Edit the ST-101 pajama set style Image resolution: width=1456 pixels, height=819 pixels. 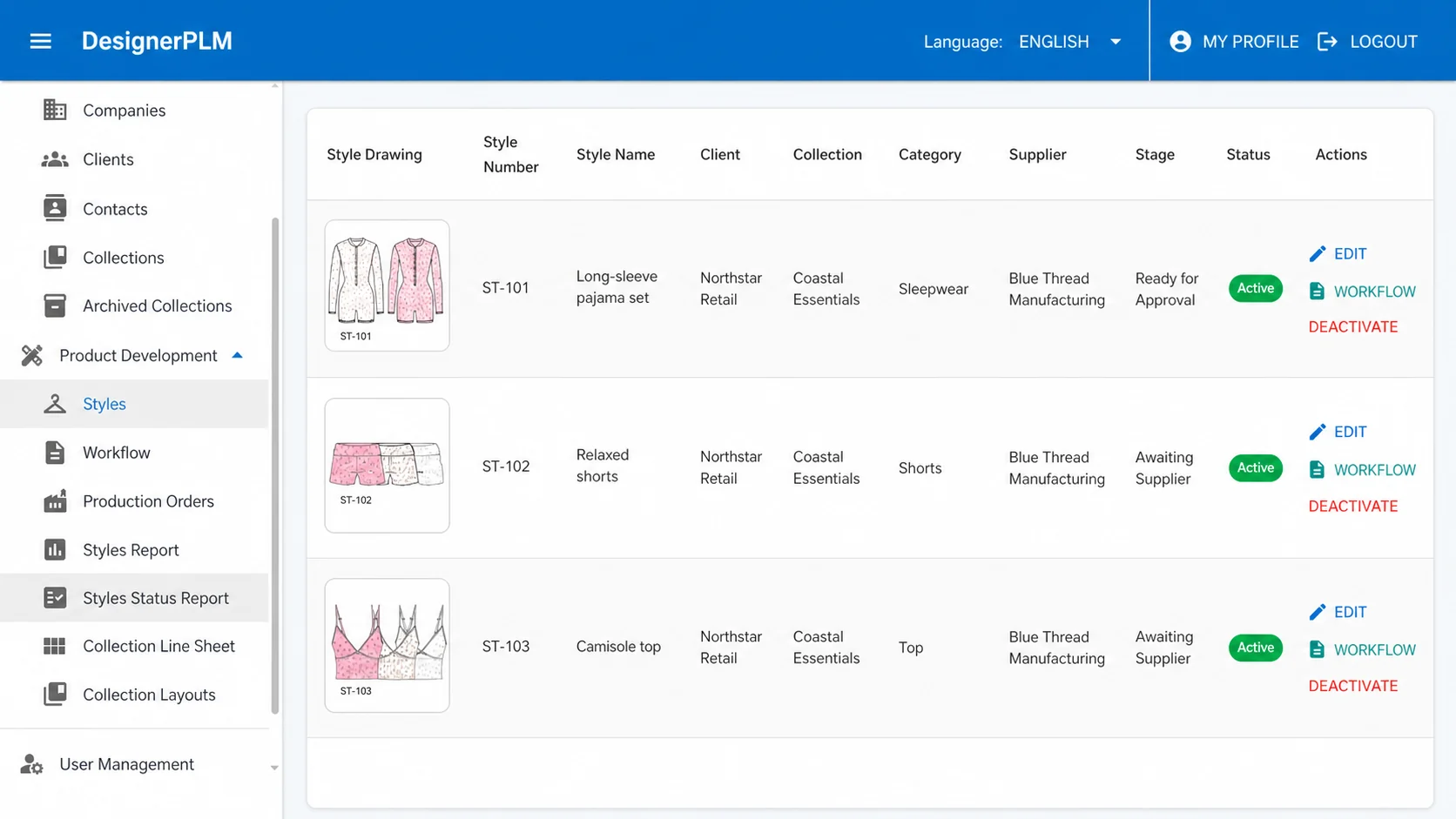(x=1338, y=253)
